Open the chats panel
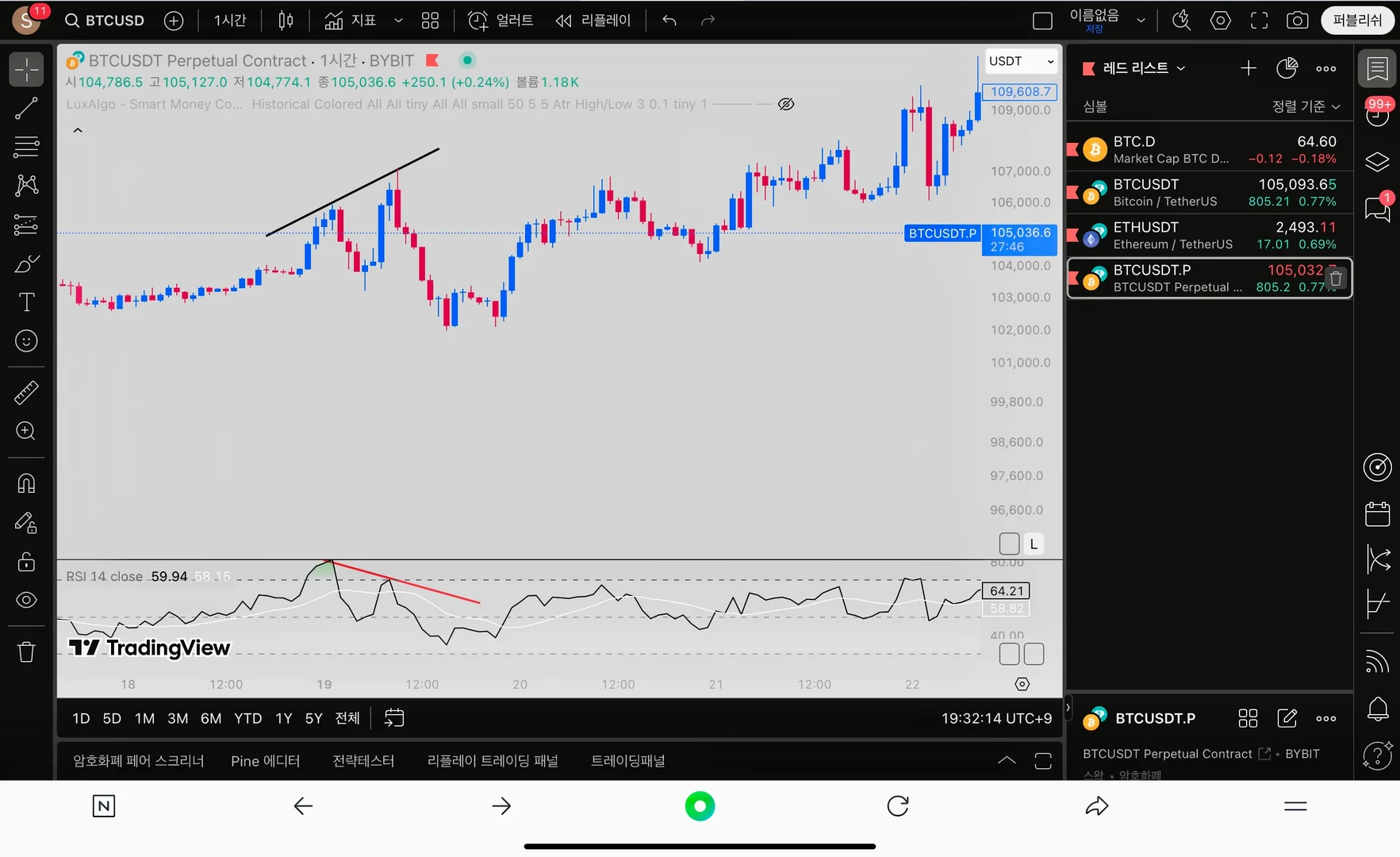This screenshot has height=857, width=1400. (1378, 209)
